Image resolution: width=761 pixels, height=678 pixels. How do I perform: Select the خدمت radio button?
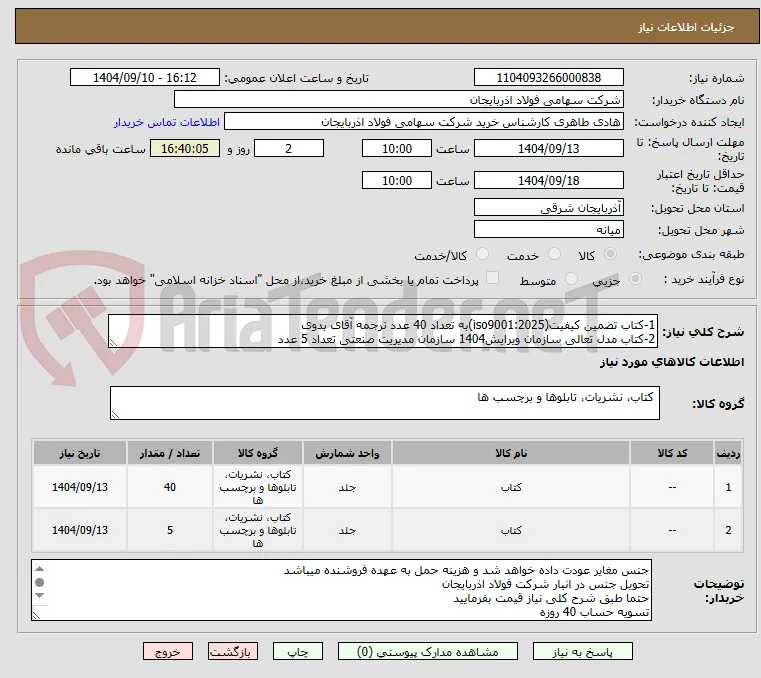pos(554,254)
